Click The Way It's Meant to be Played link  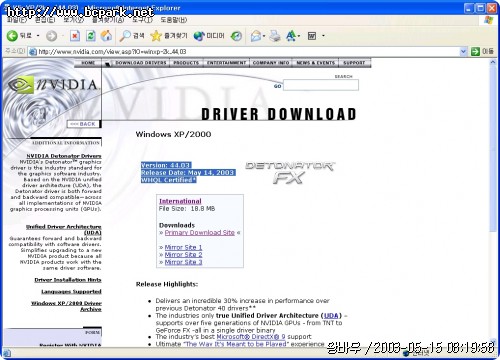pos(235,344)
